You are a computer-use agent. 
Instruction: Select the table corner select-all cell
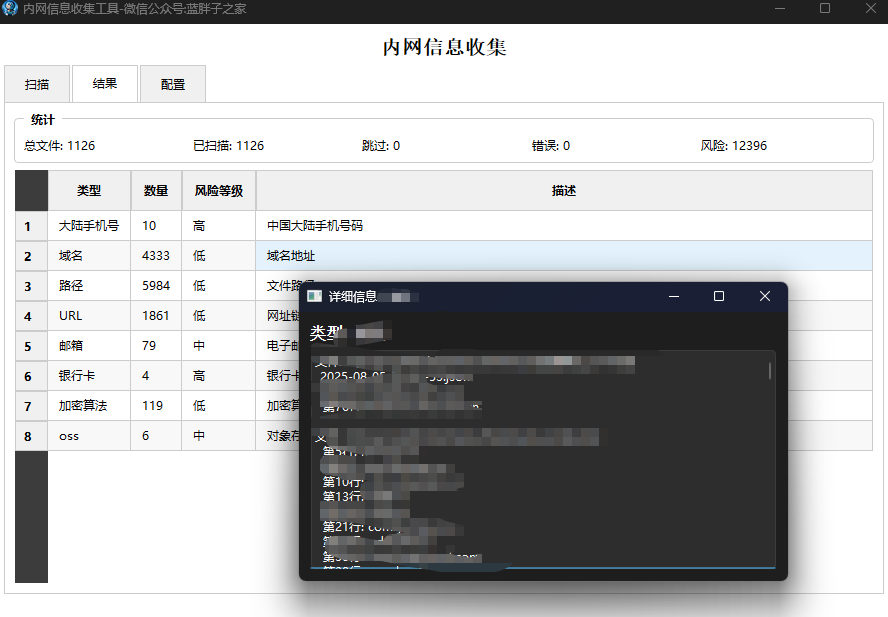click(x=31, y=191)
